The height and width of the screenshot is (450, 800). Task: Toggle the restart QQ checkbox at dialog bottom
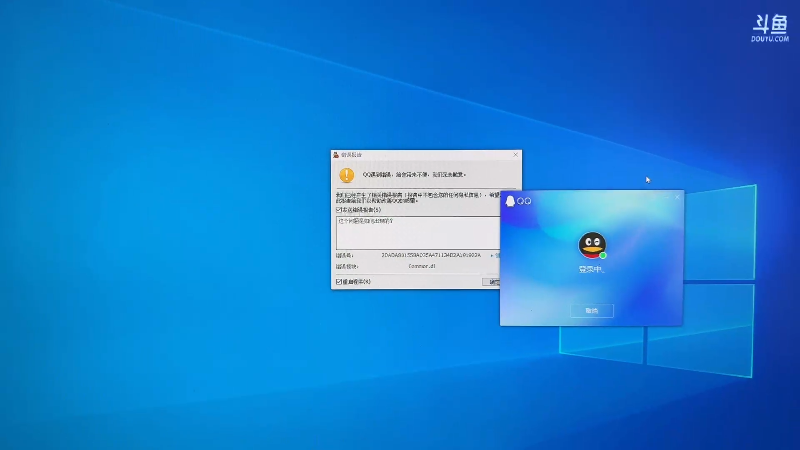click(x=339, y=282)
